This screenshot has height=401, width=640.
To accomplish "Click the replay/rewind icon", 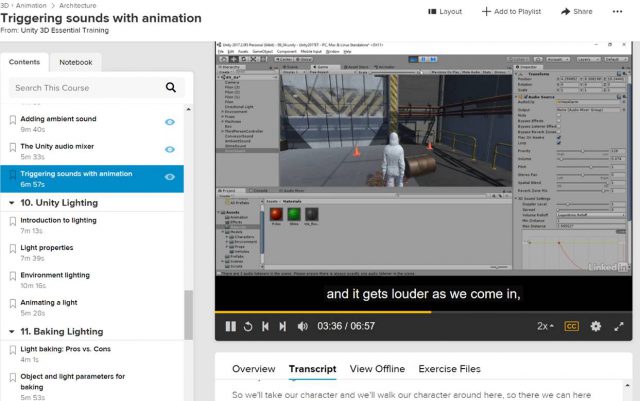I will click(248, 326).
